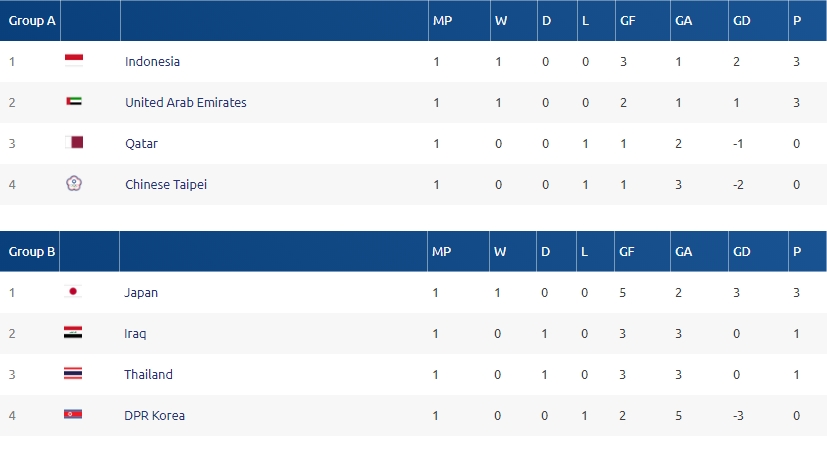Click the Chinese Taipei flag icon
This screenshot has width=827, height=461.
(73, 184)
